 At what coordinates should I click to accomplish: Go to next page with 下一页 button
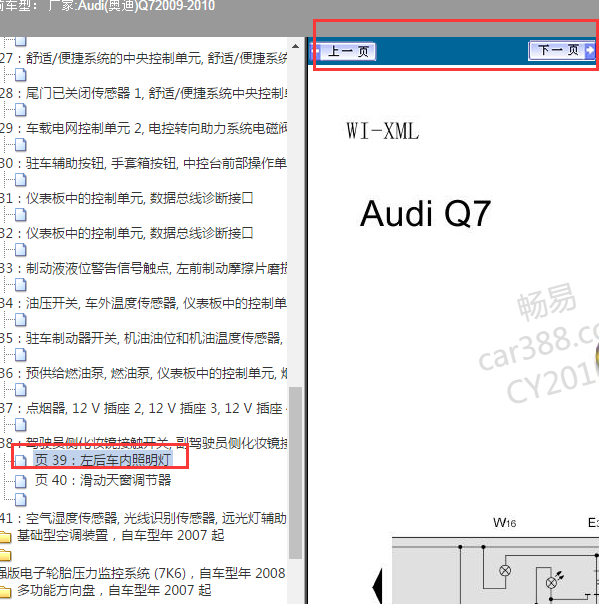point(562,50)
